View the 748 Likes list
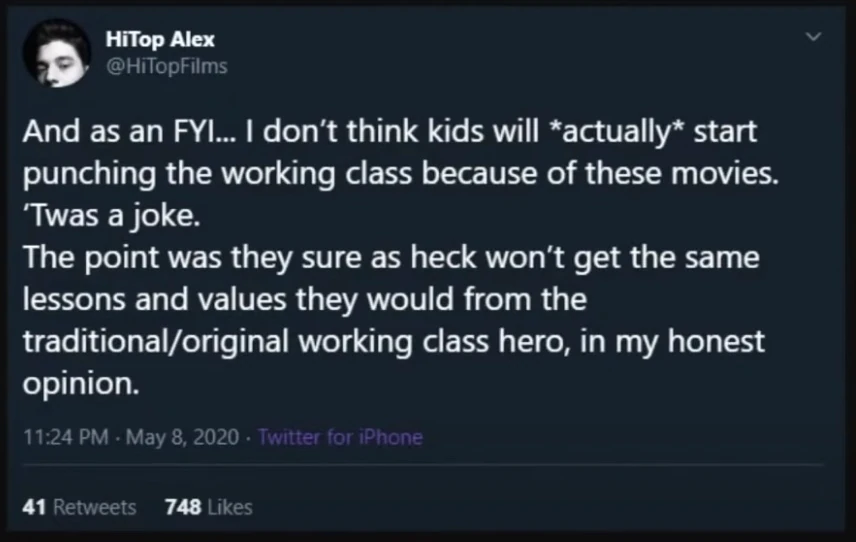Image resolution: width=856 pixels, height=542 pixels. coord(208,507)
